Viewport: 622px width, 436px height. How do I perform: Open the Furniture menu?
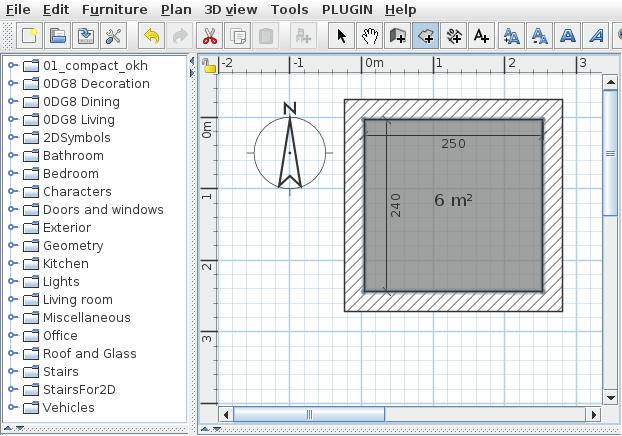tap(115, 10)
